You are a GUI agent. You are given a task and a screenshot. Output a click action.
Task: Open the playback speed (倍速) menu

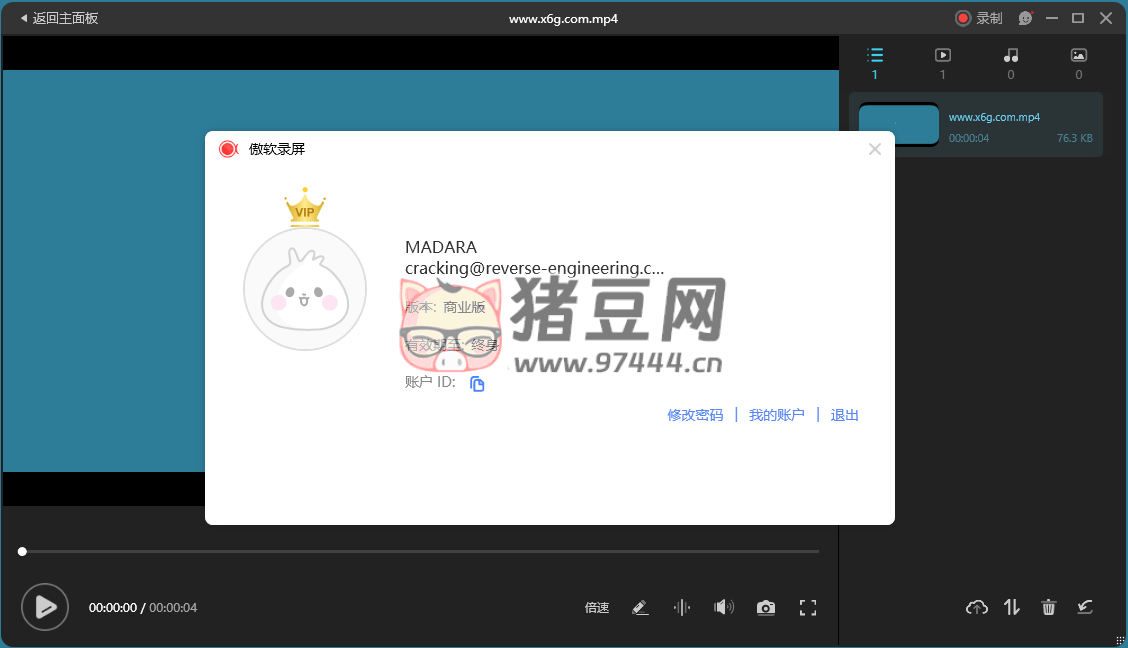(x=597, y=608)
